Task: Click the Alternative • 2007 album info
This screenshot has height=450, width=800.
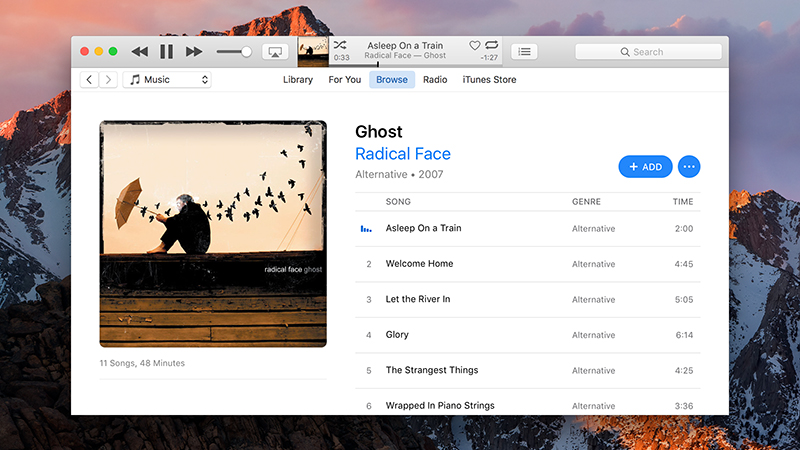Action: 399,174
